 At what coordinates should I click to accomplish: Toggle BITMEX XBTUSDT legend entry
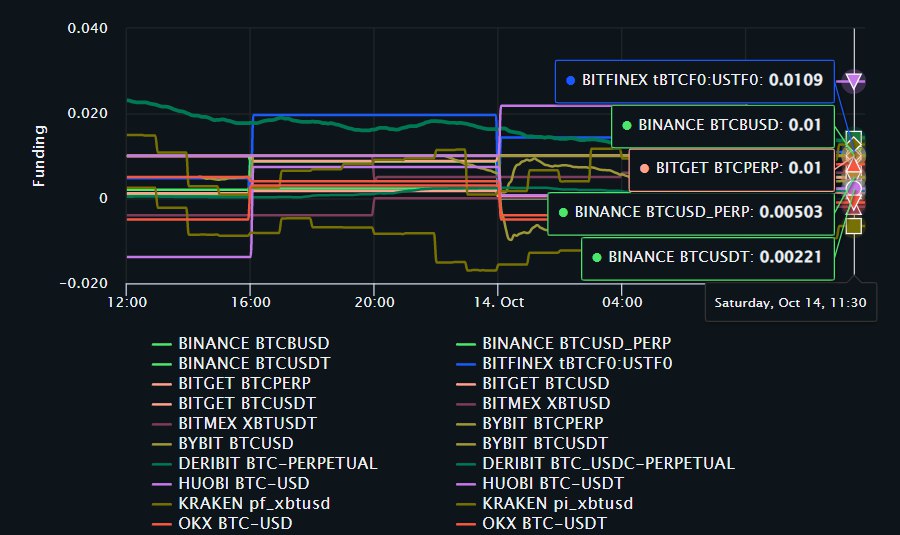tap(234, 424)
